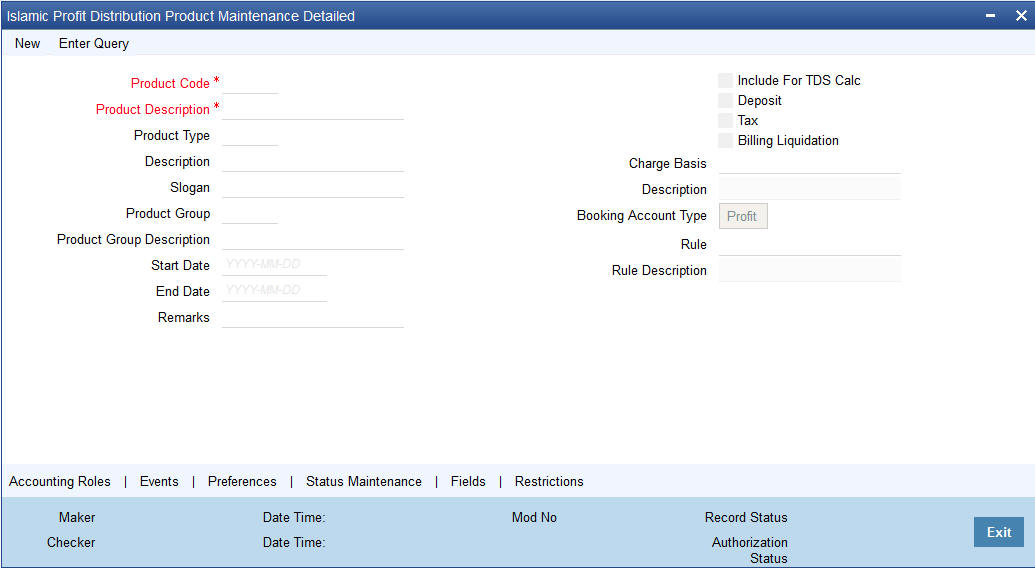This screenshot has height=570, width=1035.
Task: Click the Charge Basis field
Action: (x=810, y=163)
